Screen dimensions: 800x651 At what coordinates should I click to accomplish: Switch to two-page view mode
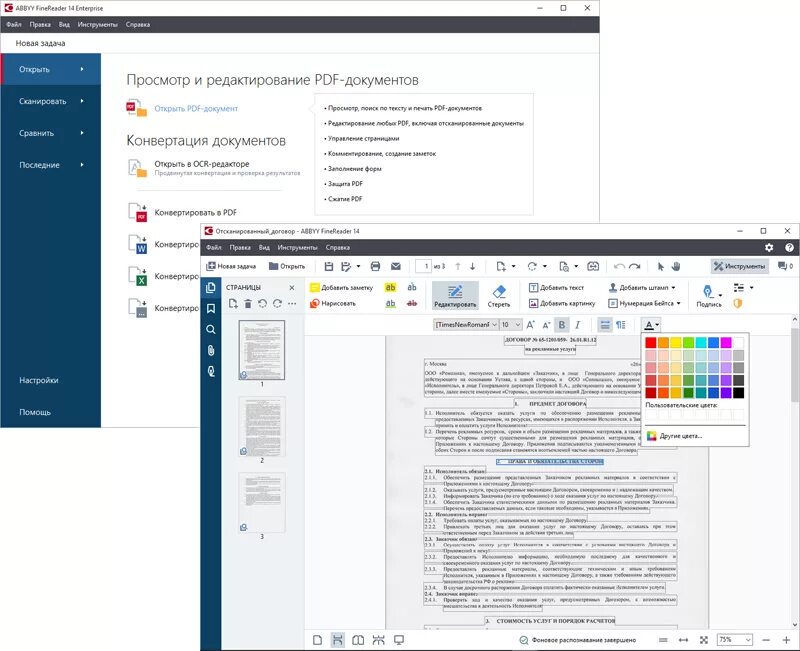(358, 640)
